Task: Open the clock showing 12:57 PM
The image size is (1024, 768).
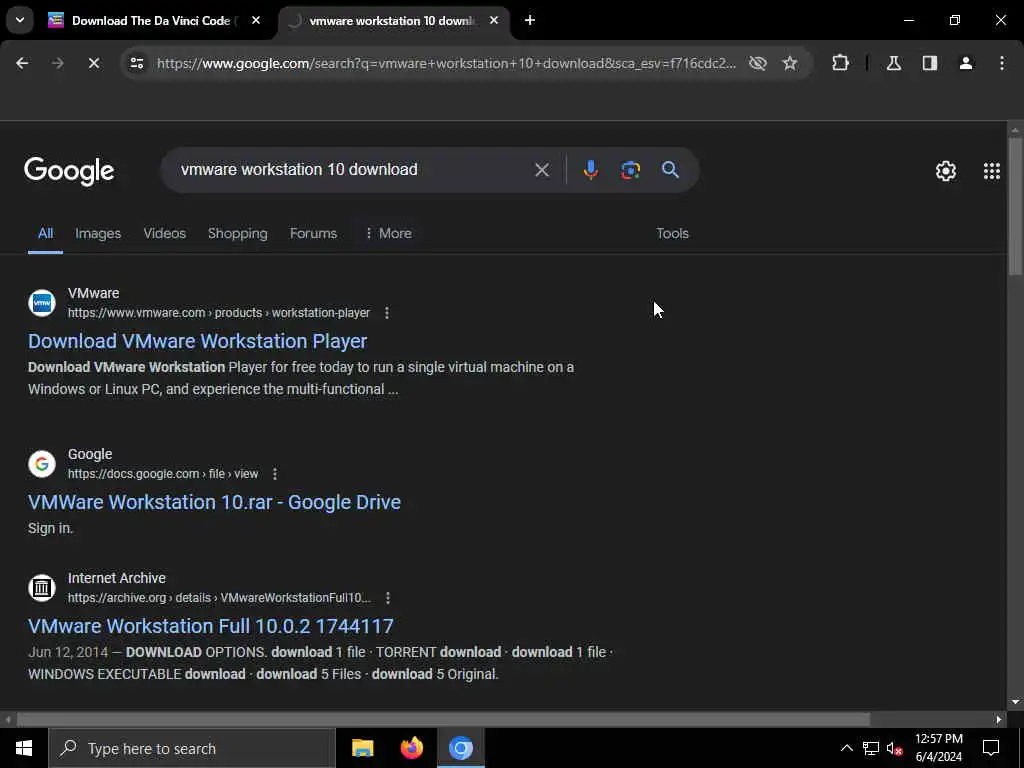Action: click(x=938, y=748)
